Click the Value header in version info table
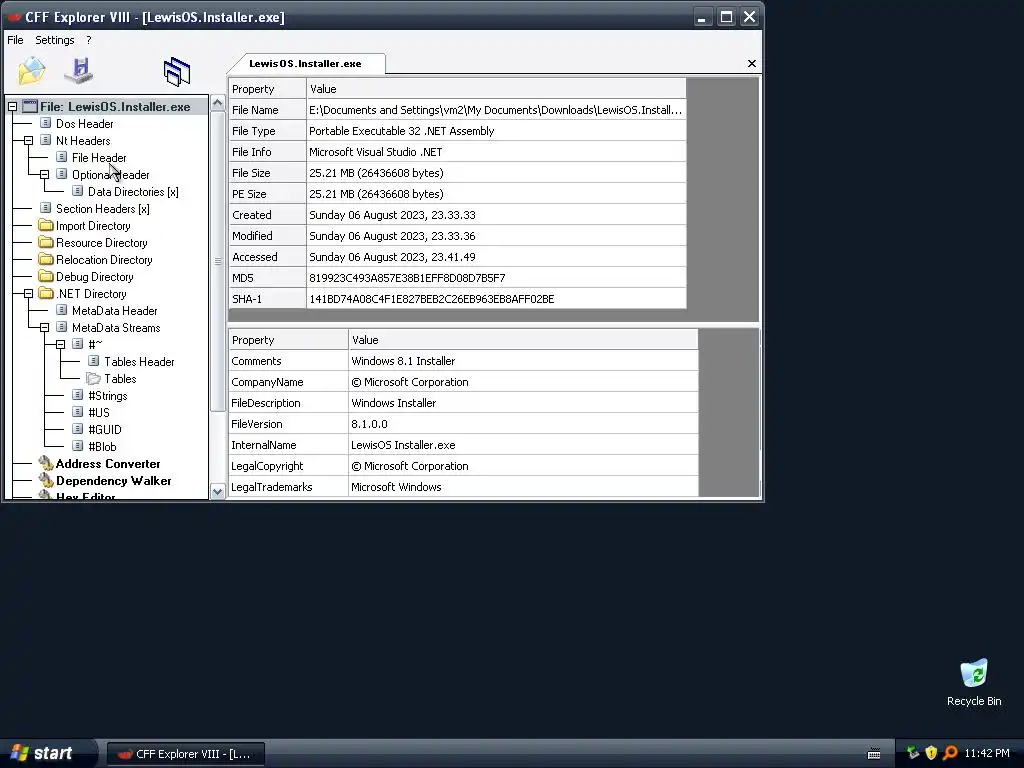1024x768 pixels. (x=523, y=340)
